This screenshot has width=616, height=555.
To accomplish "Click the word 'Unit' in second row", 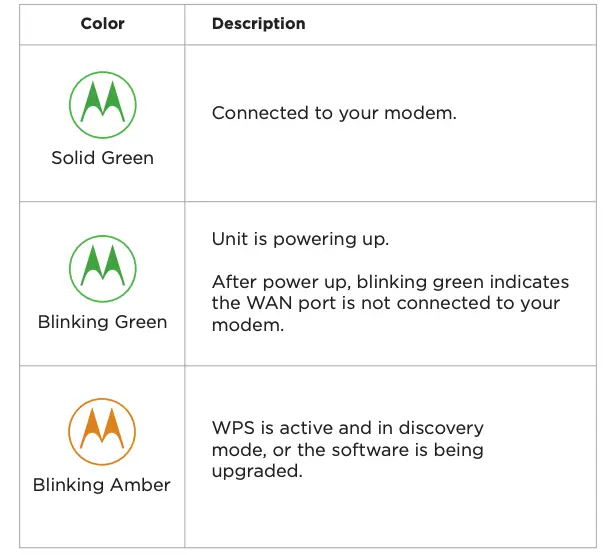I will [228, 240].
